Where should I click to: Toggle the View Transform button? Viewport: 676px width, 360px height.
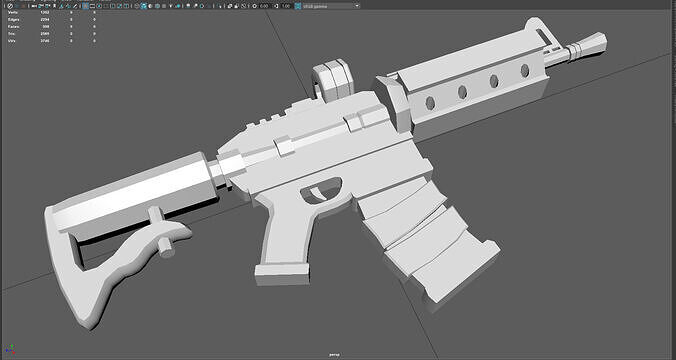297,6
